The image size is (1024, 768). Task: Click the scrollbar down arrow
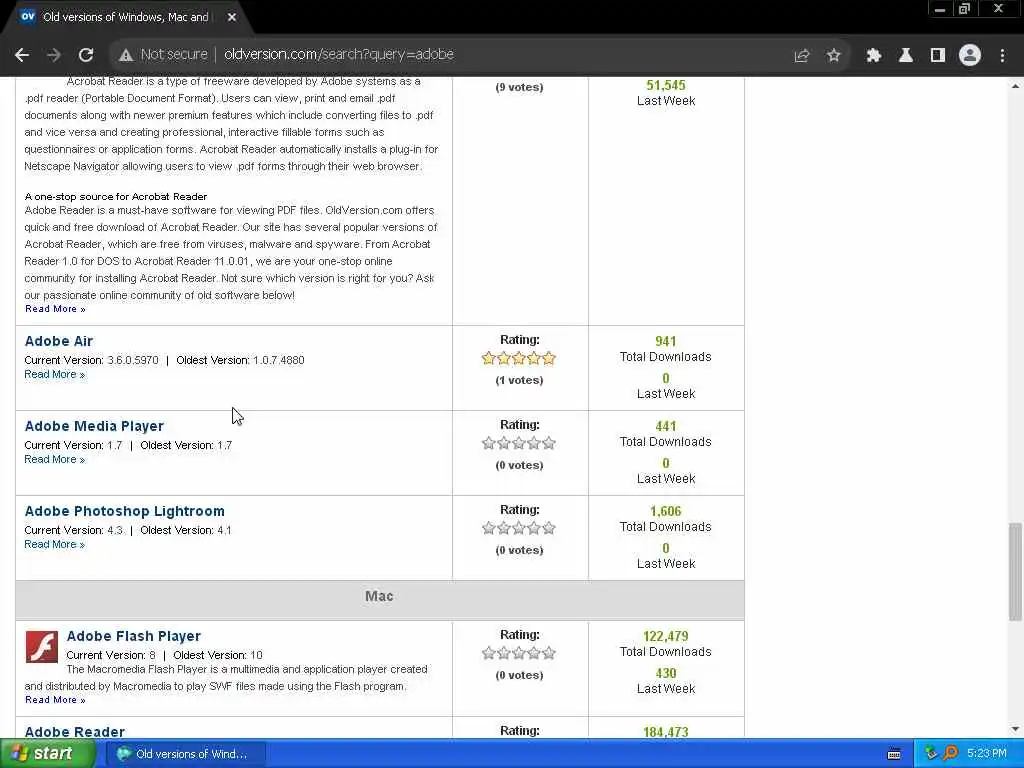pos(1015,729)
